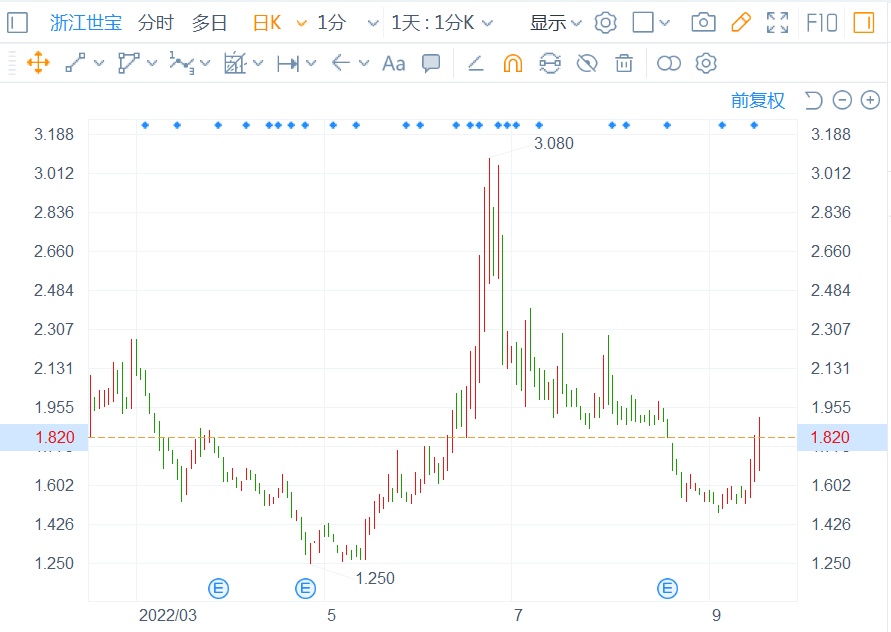The width and height of the screenshot is (891, 632).
Task: Switch to the 分时 view tab
Action: pos(155,23)
